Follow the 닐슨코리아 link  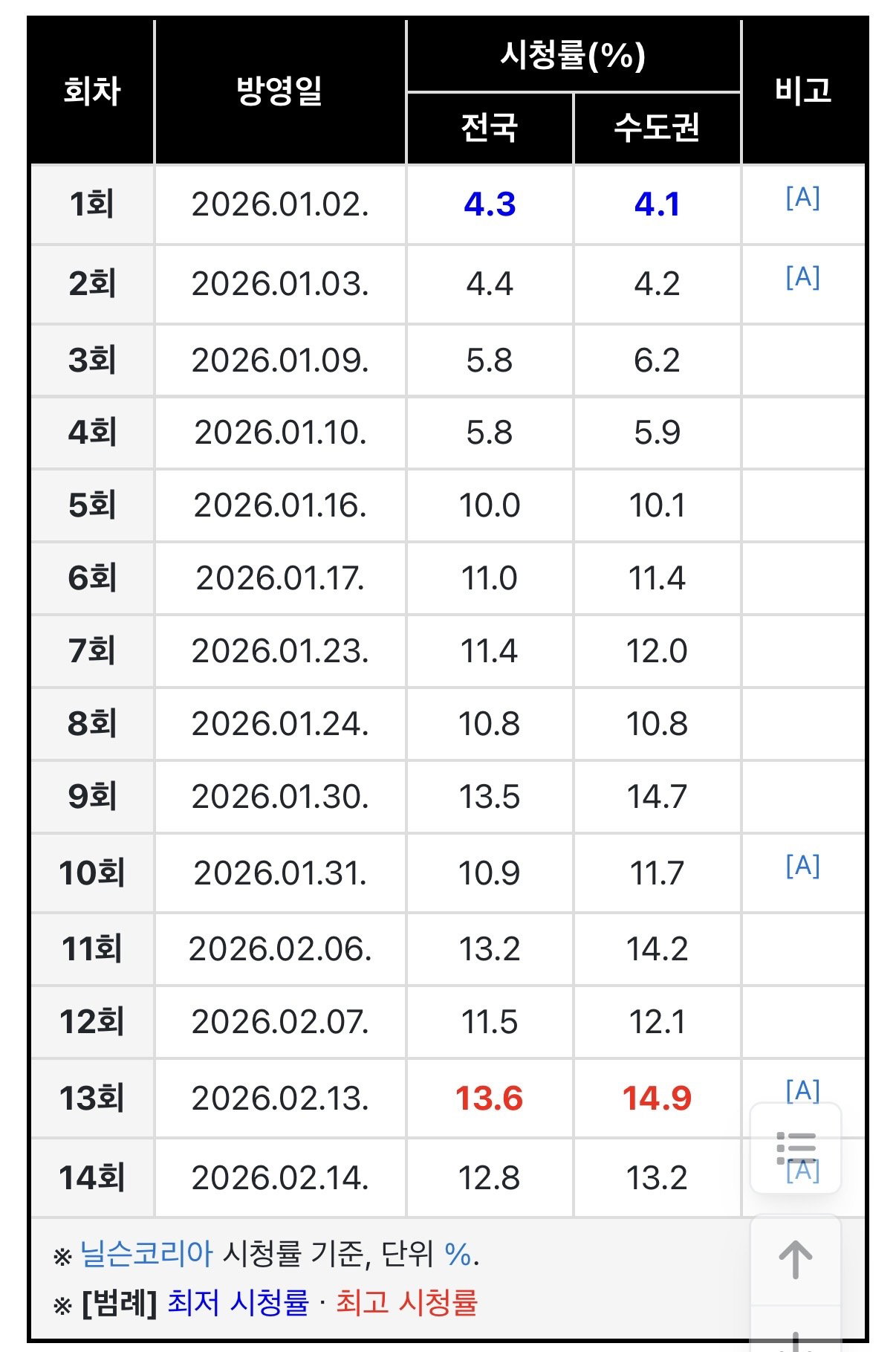click(x=146, y=1254)
